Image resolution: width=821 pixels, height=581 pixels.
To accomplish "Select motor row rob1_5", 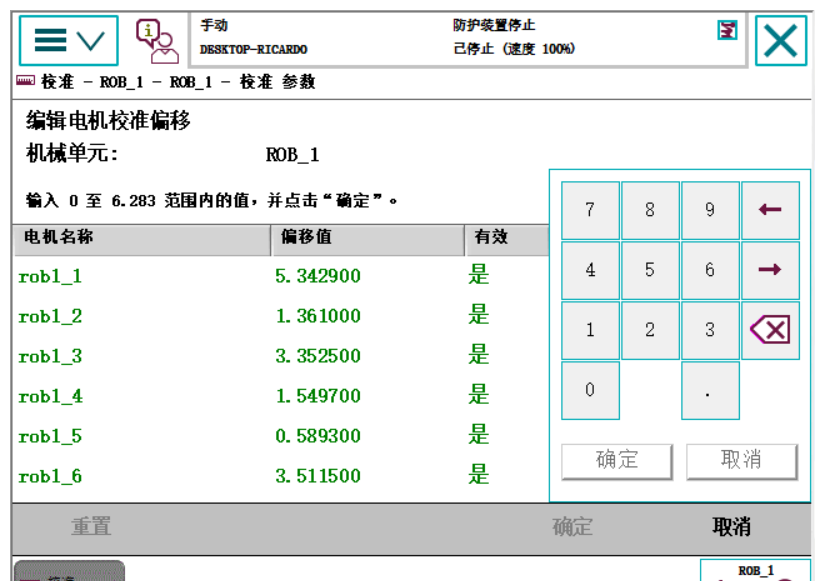I will (x=281, y=435).
